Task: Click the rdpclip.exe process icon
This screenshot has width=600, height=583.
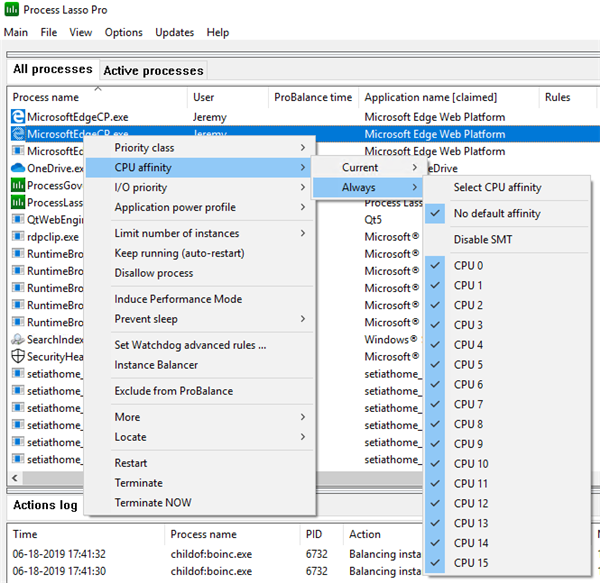Action: (18, 237)
